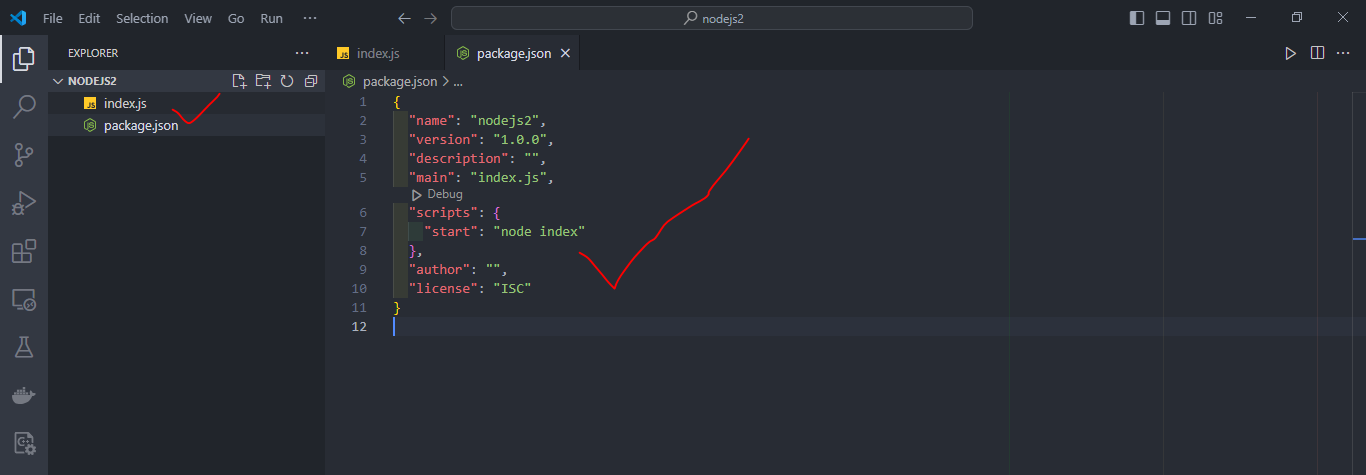Open Run and Debug view
Image resolution: width=1366 pixels, height=475 pixels.
point(24,203)
